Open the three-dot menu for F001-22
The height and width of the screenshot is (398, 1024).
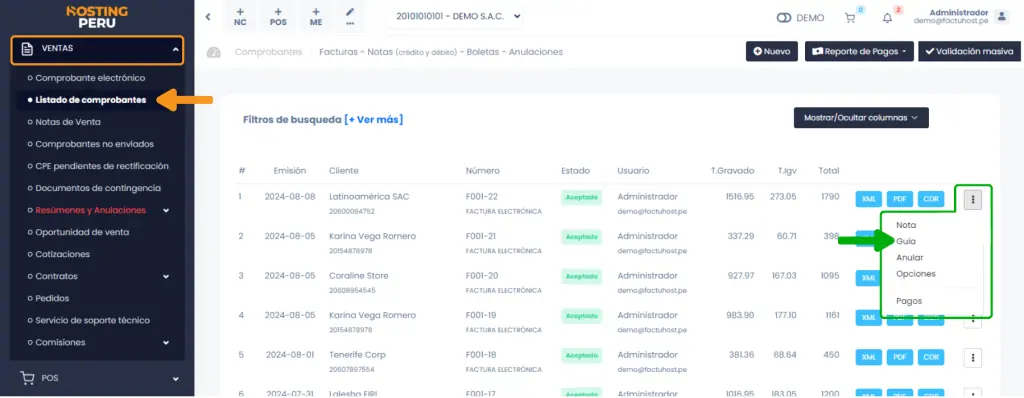click(973, 199)
